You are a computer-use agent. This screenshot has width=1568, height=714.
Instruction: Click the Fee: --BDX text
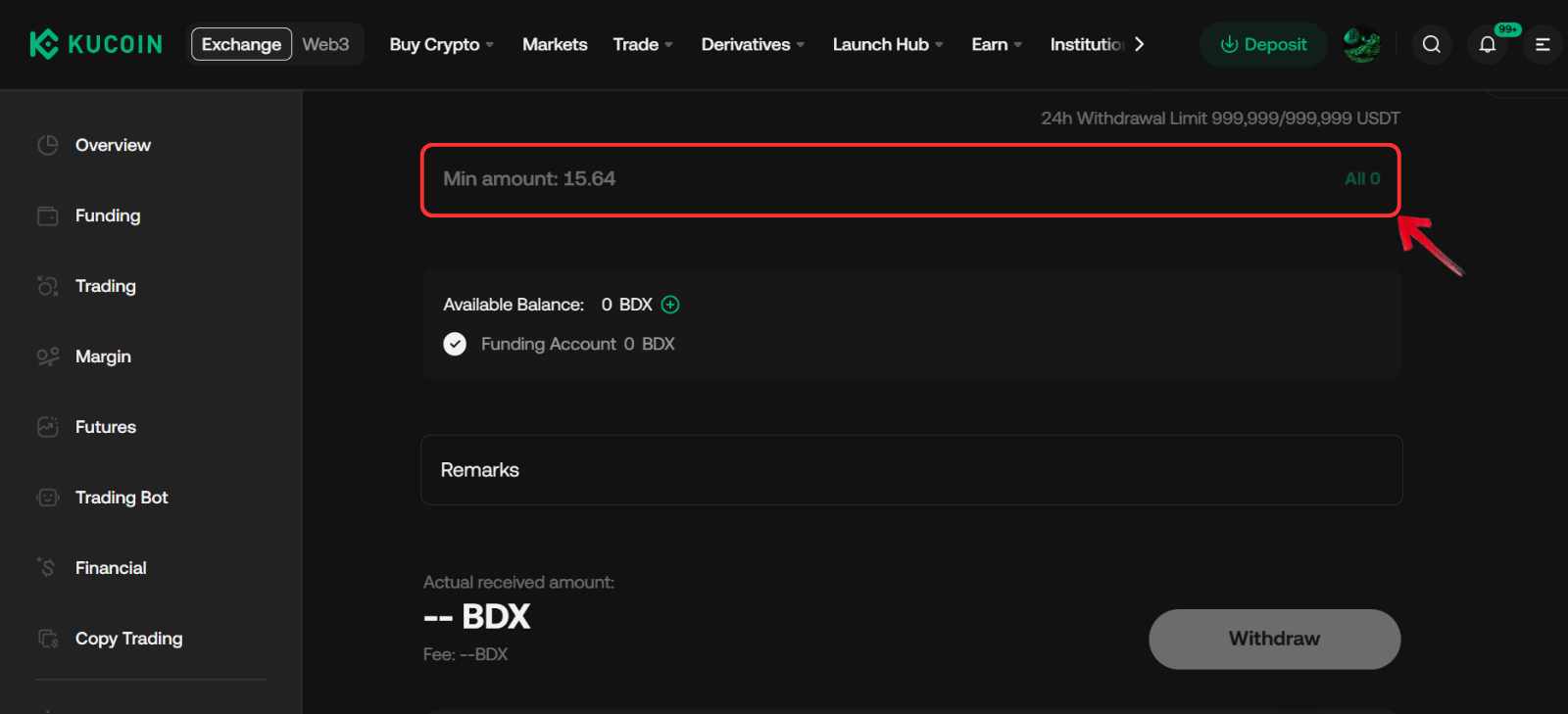(x=465, y=654)
